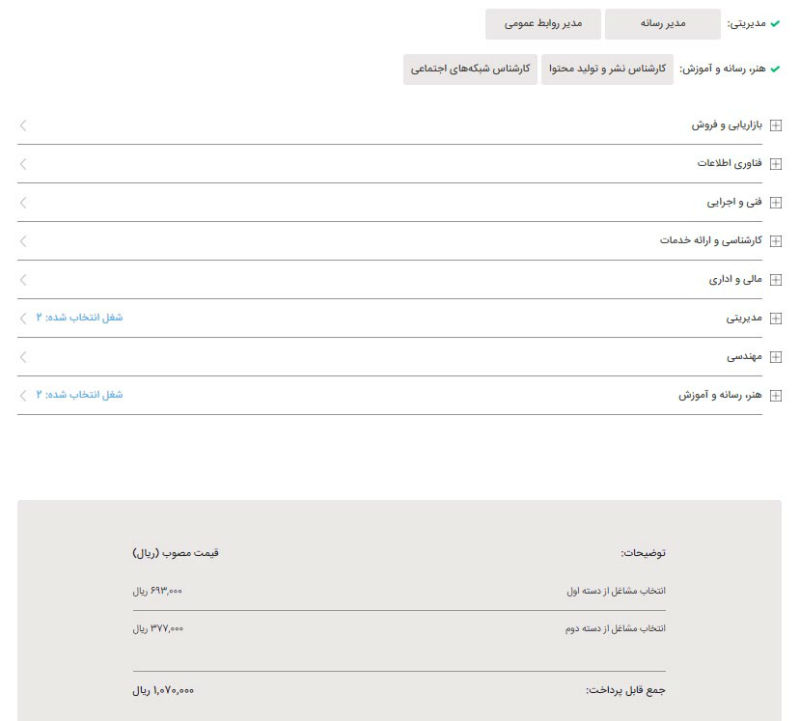Click the هنر، رسانه و آموزش: summary label
800x721 pixels.
(722, 69)
